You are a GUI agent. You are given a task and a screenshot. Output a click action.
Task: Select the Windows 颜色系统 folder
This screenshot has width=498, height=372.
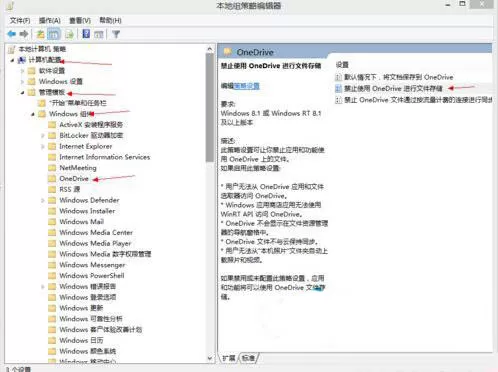pyautogui.click(x=87, y=351)
